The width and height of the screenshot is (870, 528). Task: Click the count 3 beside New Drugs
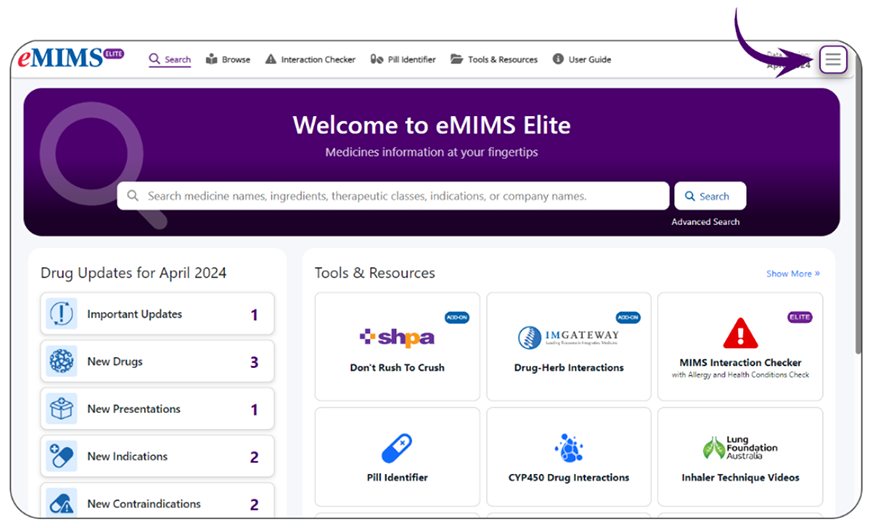tap(254, 362)
